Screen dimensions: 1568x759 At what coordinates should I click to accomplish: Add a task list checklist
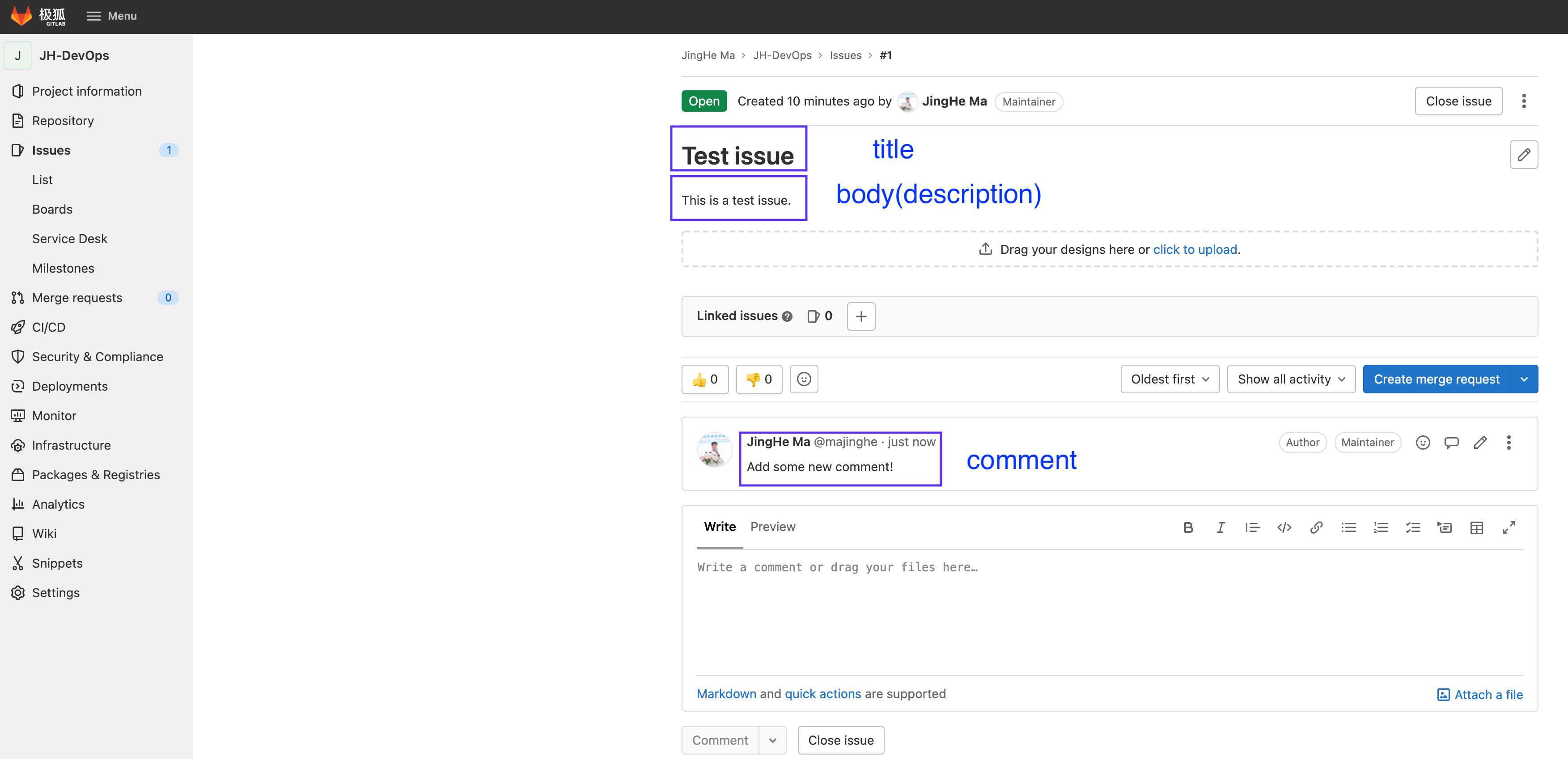click(x=1412, y=527)
